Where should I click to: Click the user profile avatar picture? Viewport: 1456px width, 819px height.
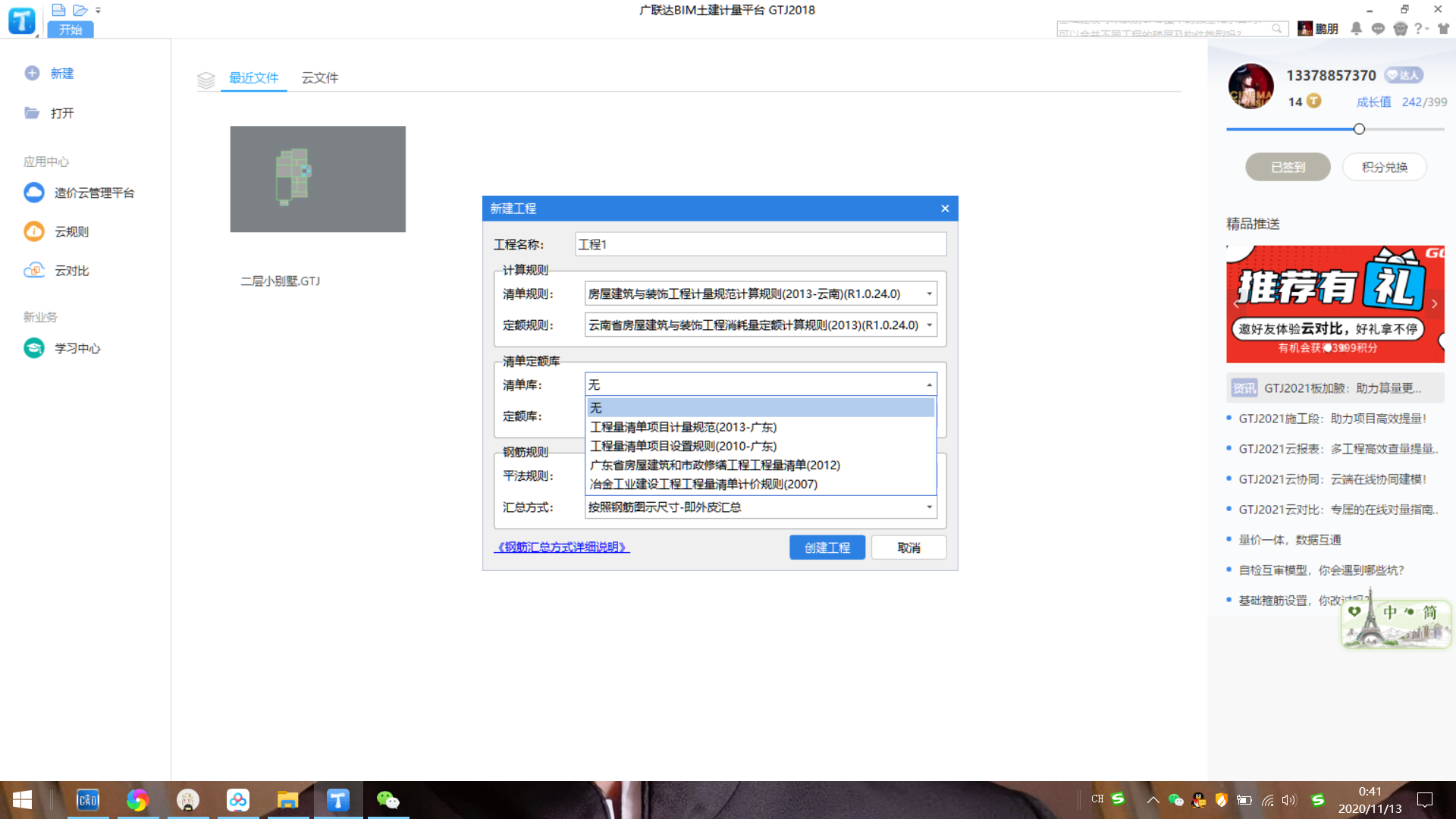[1250, 86]
